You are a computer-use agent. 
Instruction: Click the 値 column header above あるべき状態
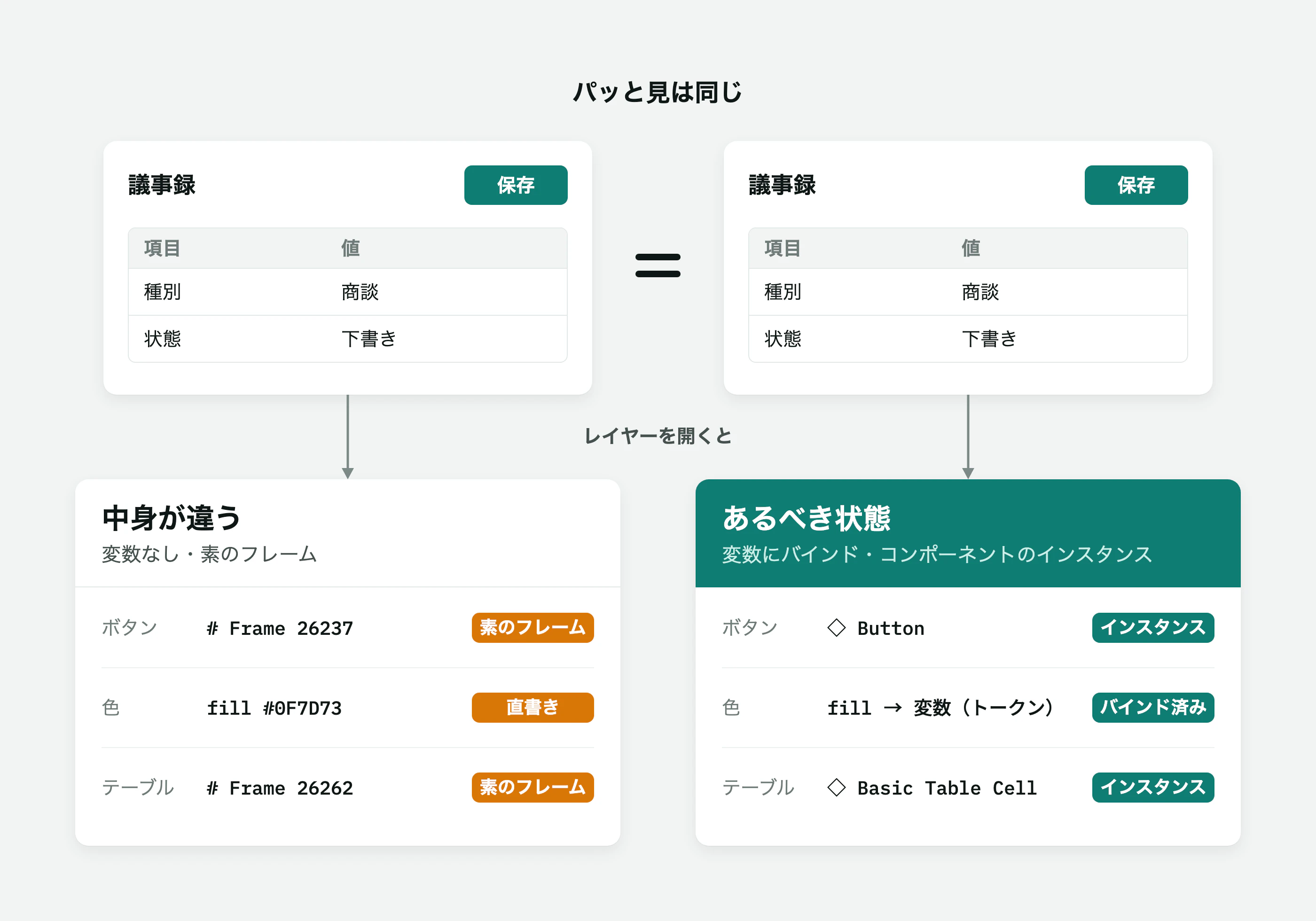pyautogui.click(x=971, y=248)
